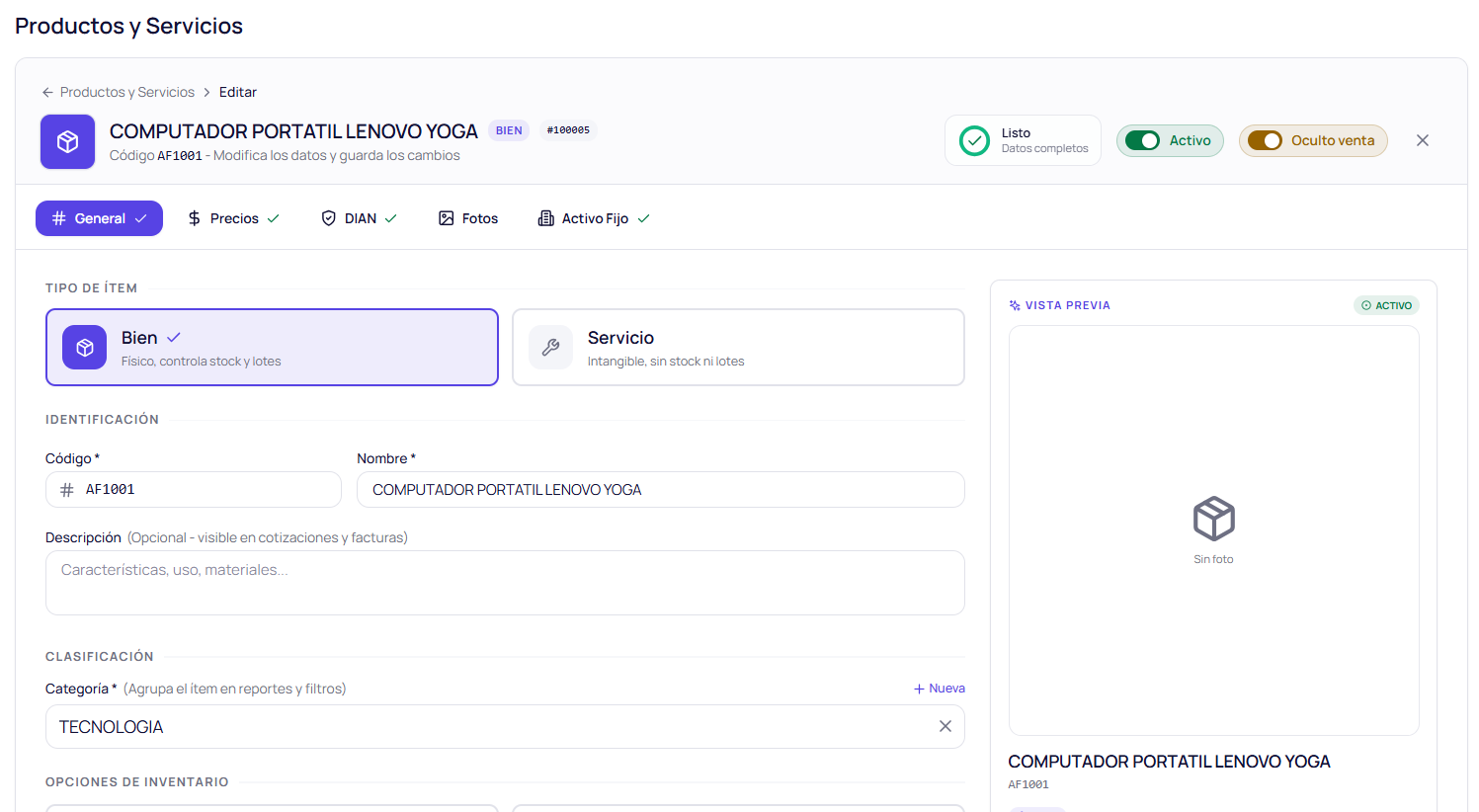1479x812 pixels.
Task: Click the sparkle icon beside Vista Previa
Action: tap(1015, 305)
